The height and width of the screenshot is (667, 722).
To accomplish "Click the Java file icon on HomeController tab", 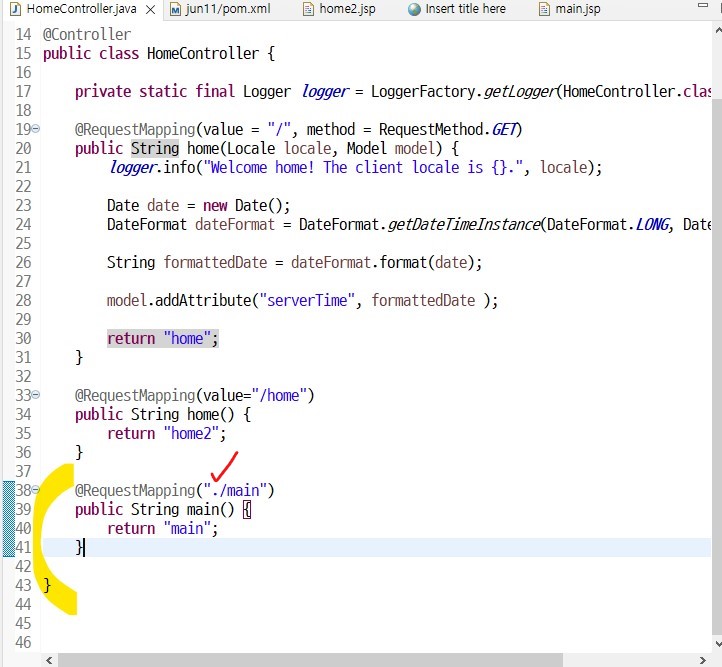I will [x=15, y=9].
